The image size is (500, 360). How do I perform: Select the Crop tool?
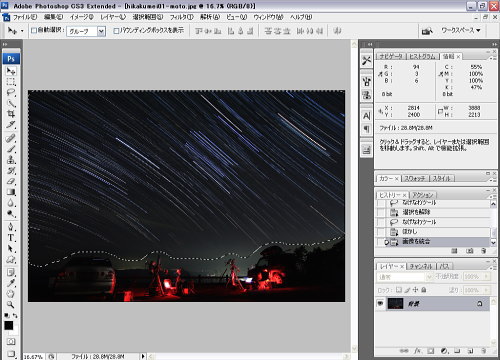[11, 114]
